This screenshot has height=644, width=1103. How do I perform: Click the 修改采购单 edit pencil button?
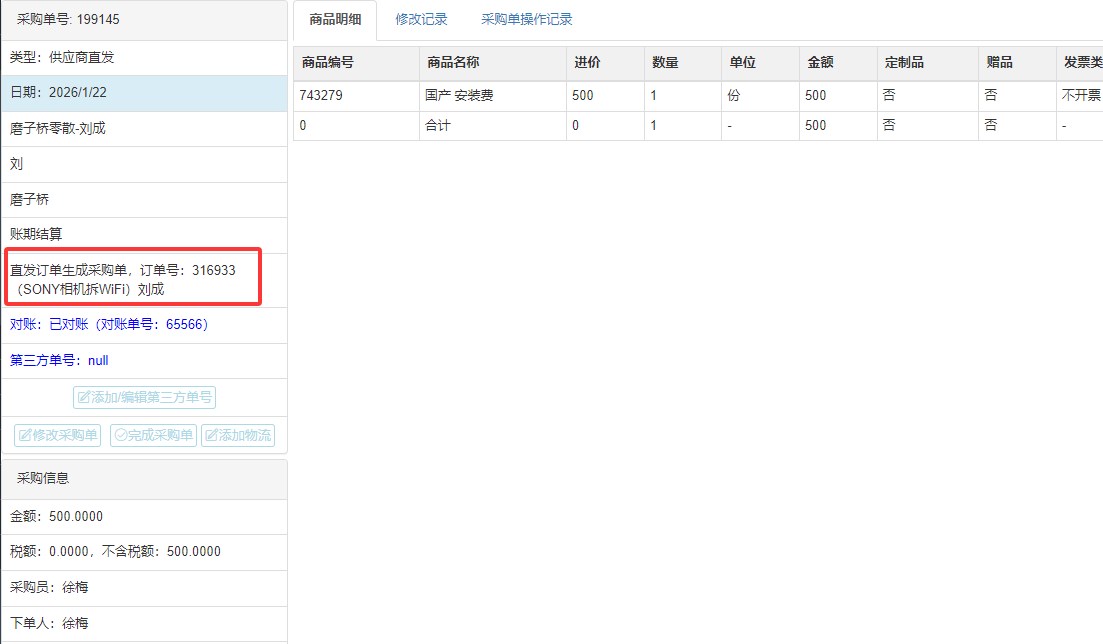click(x=58, y=436)
